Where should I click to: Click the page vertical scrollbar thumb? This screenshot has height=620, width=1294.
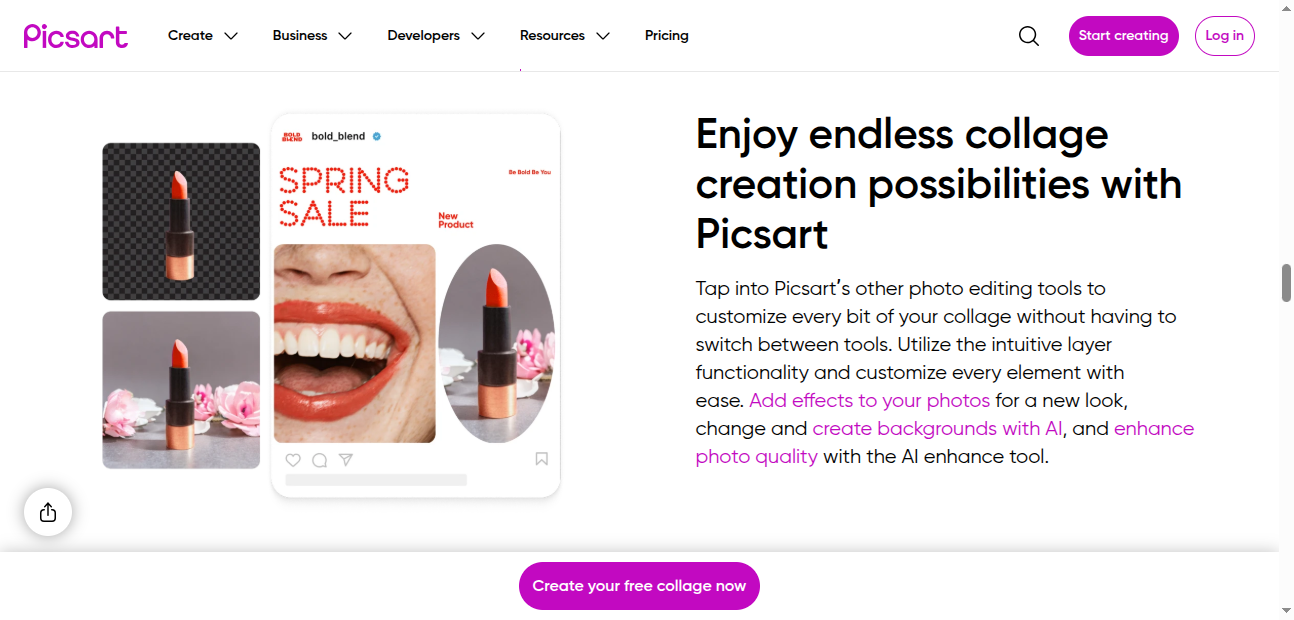click(1286, 283)
